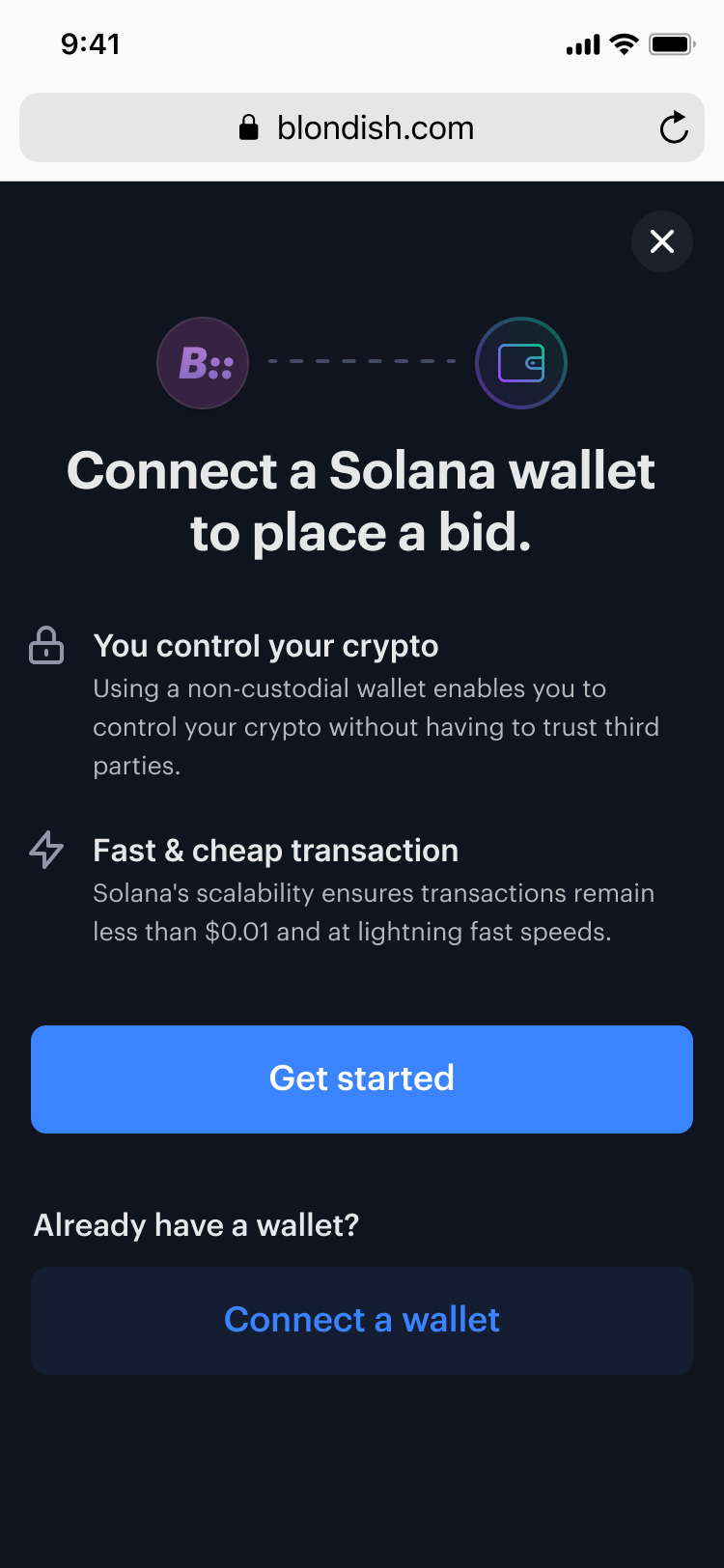Click the non-custodial wallet description paragraph
Screen dimensions: 724x1568
[376, 727]
